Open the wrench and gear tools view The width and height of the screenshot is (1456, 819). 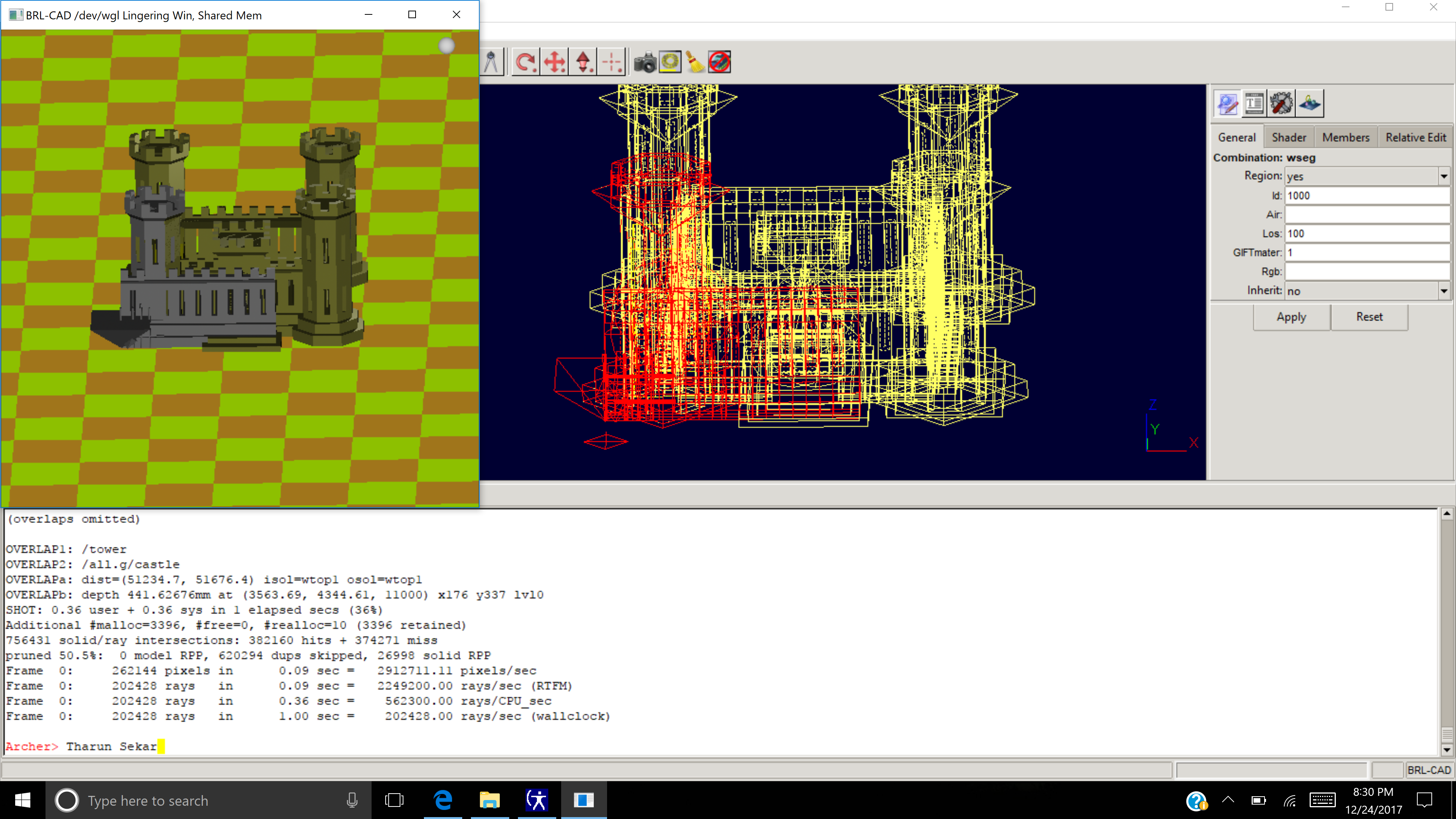[x=1281, y=104]
